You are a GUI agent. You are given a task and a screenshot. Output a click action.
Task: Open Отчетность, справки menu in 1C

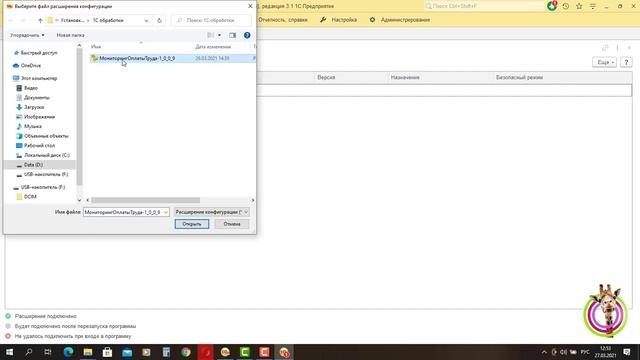(282, 20)
